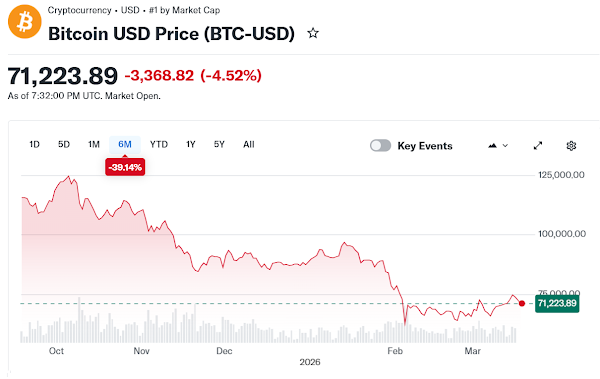Select the 5D time range
600x379 pixels.
coord(64,144)
